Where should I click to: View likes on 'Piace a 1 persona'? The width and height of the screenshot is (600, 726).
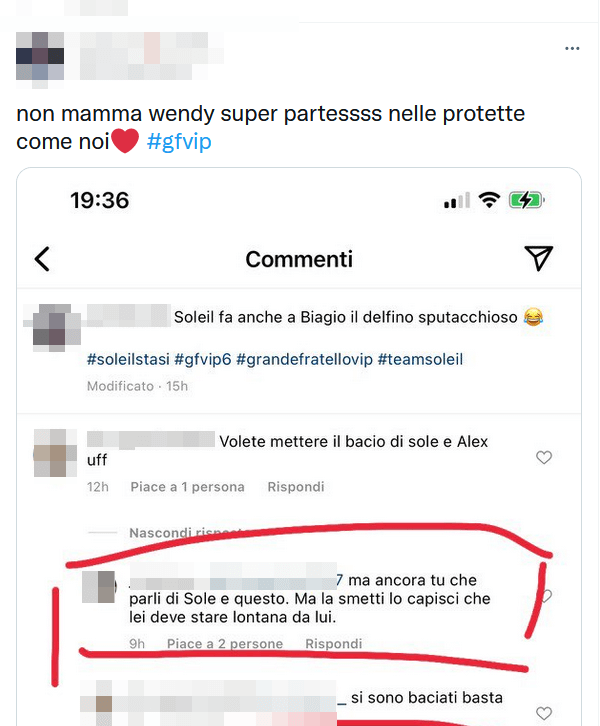tap(187, 487)
